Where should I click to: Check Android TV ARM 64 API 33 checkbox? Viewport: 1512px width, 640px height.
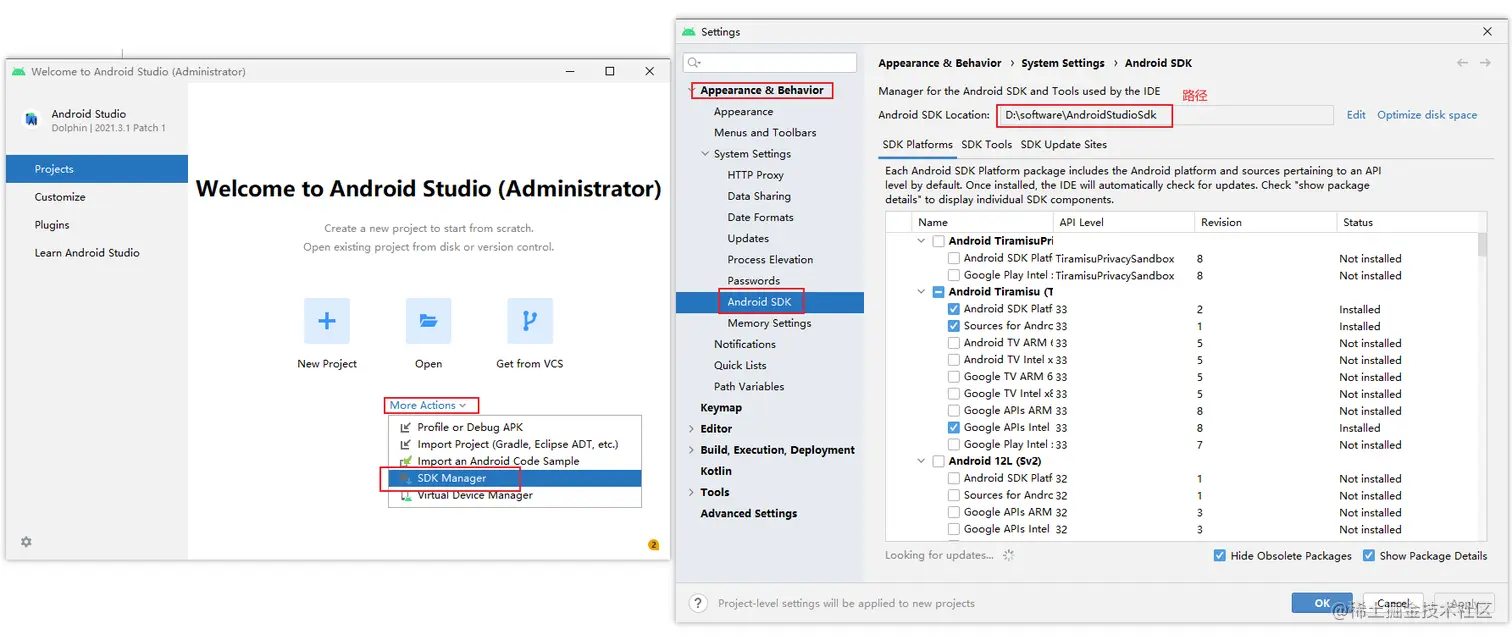(954, 343)
